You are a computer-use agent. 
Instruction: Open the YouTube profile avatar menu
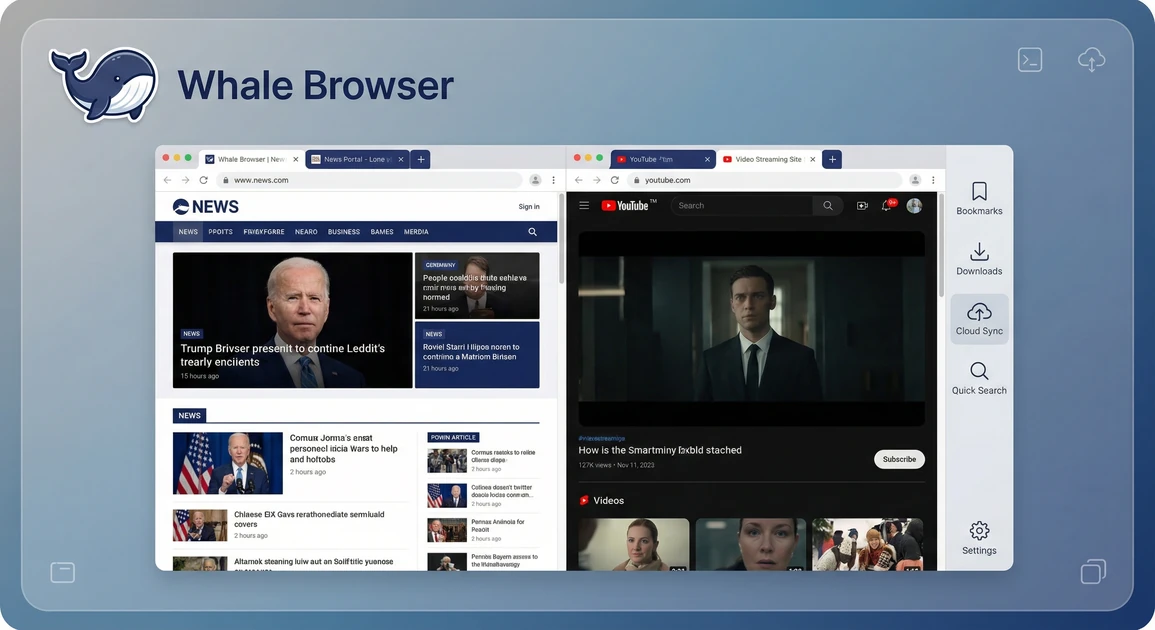(913, 205)
